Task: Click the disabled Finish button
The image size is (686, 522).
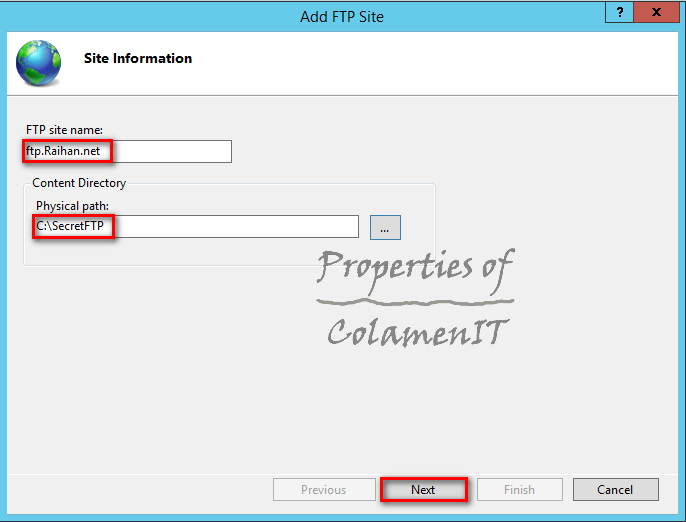Action: 519,489
